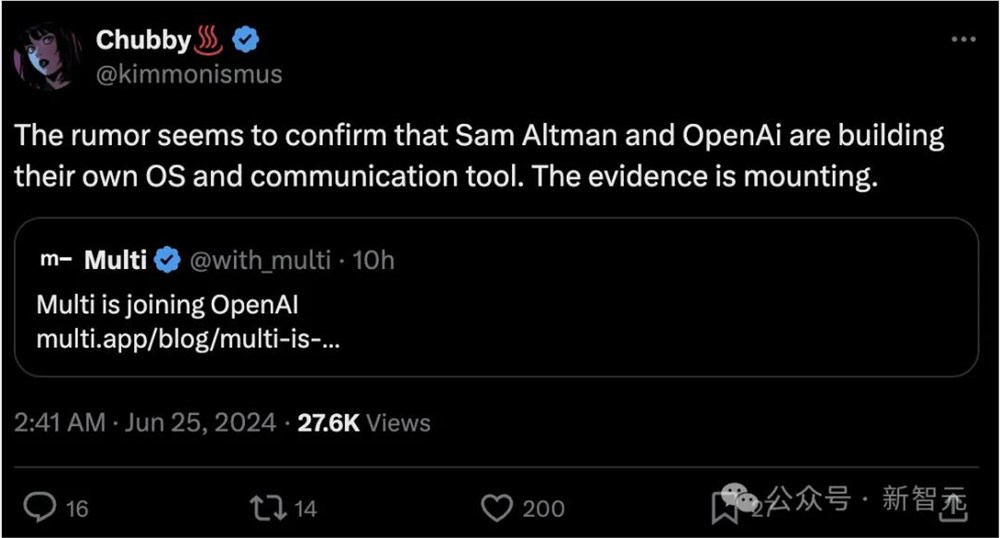The image size is (1000, 538).
Task: Click Multi's blue verified checkmark badge
Action: tap(168, 261)
